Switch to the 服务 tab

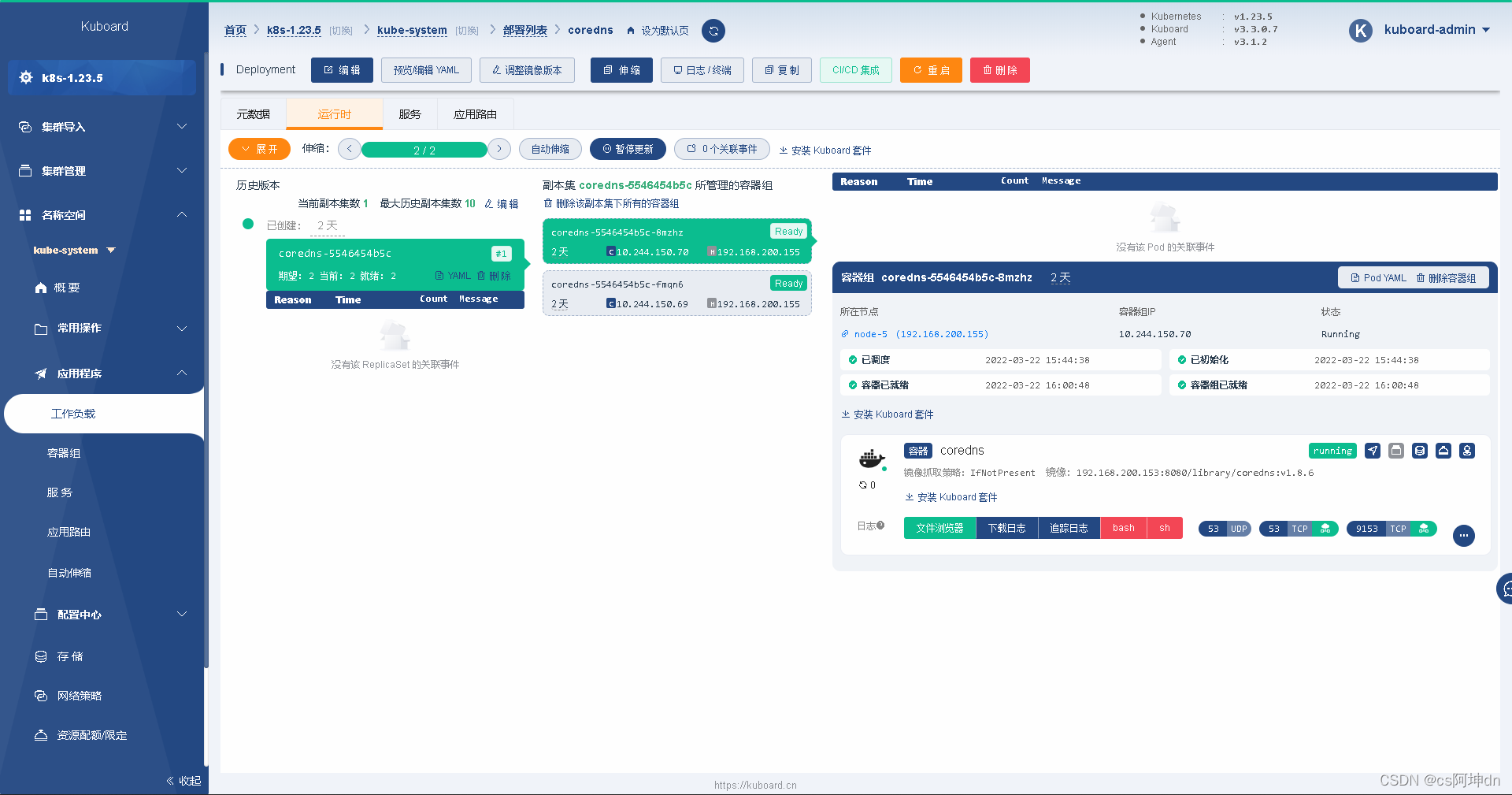pos(409,114)
